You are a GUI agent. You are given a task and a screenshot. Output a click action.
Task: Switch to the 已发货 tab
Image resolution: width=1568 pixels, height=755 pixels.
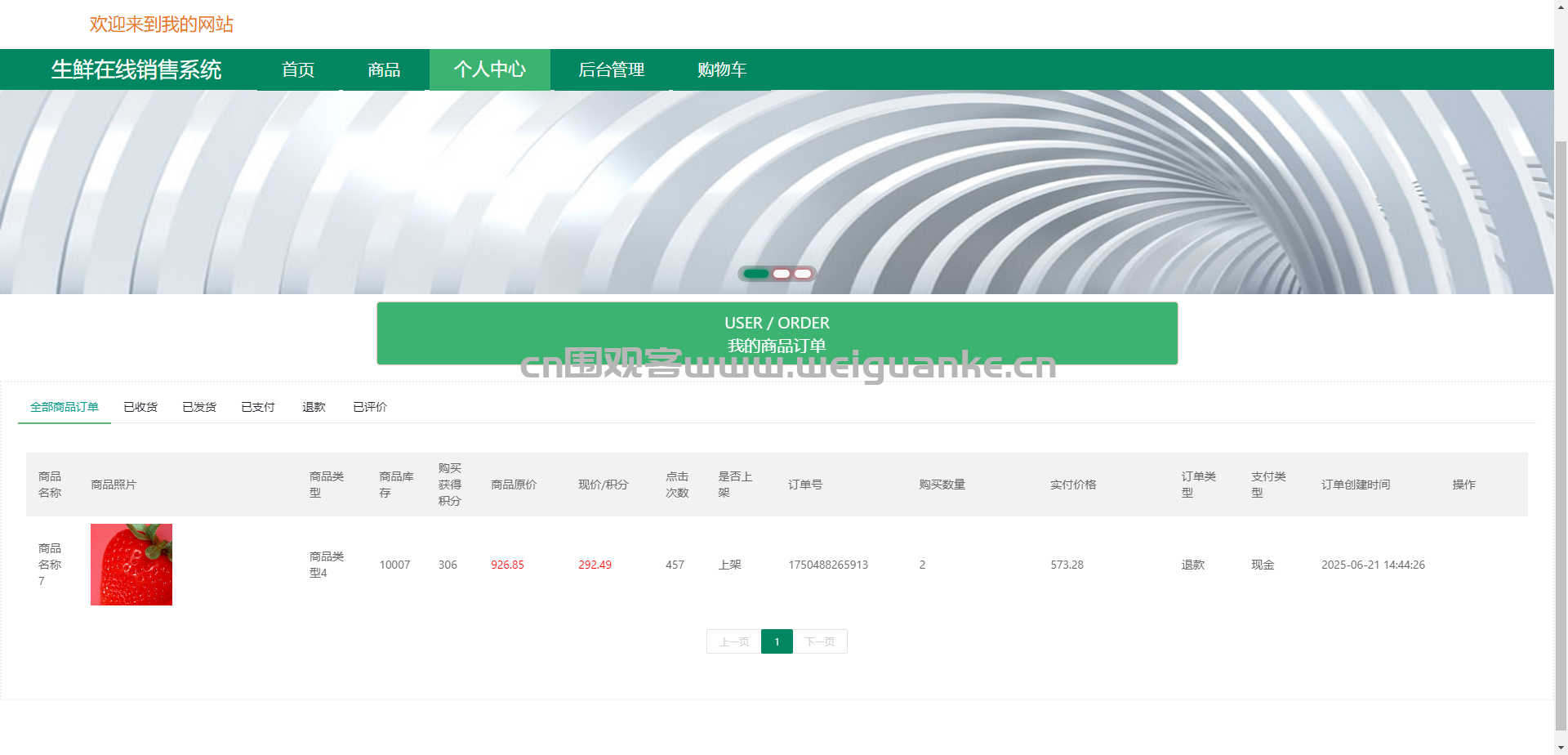[x=199, y=407]
